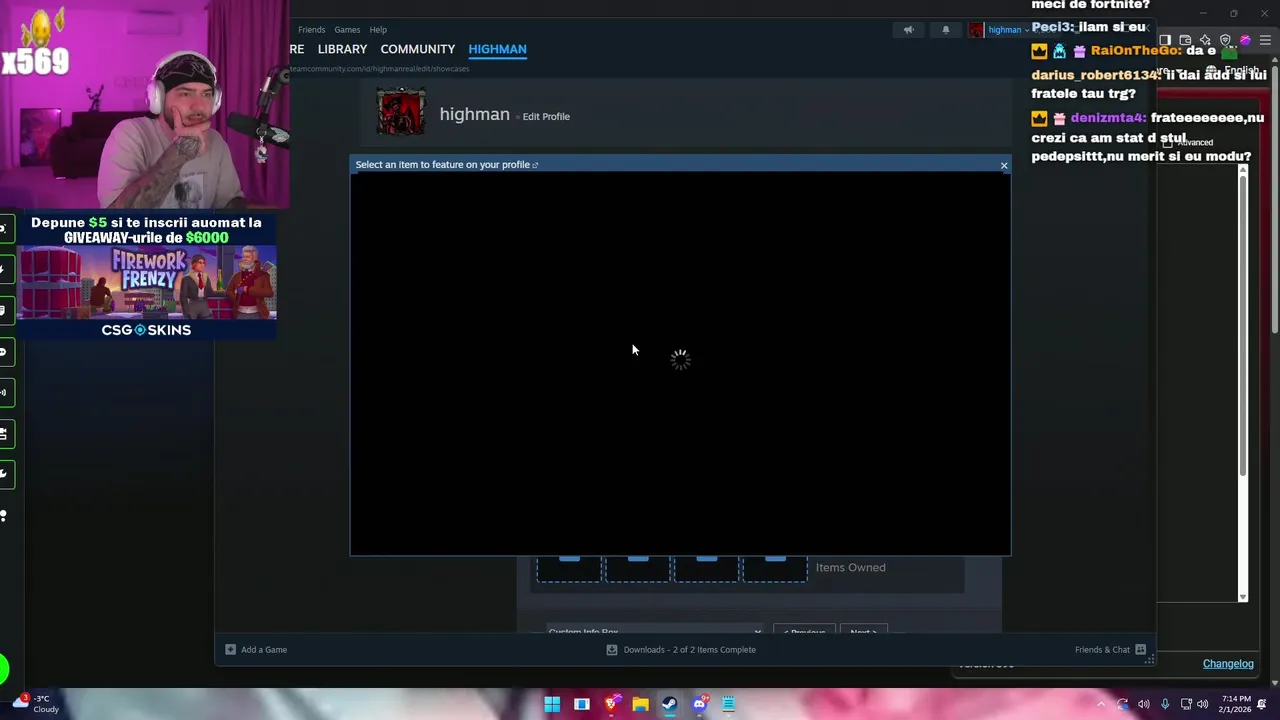Click the browser shield icon
This screenshot has height=720, width=1280.
1225,40
